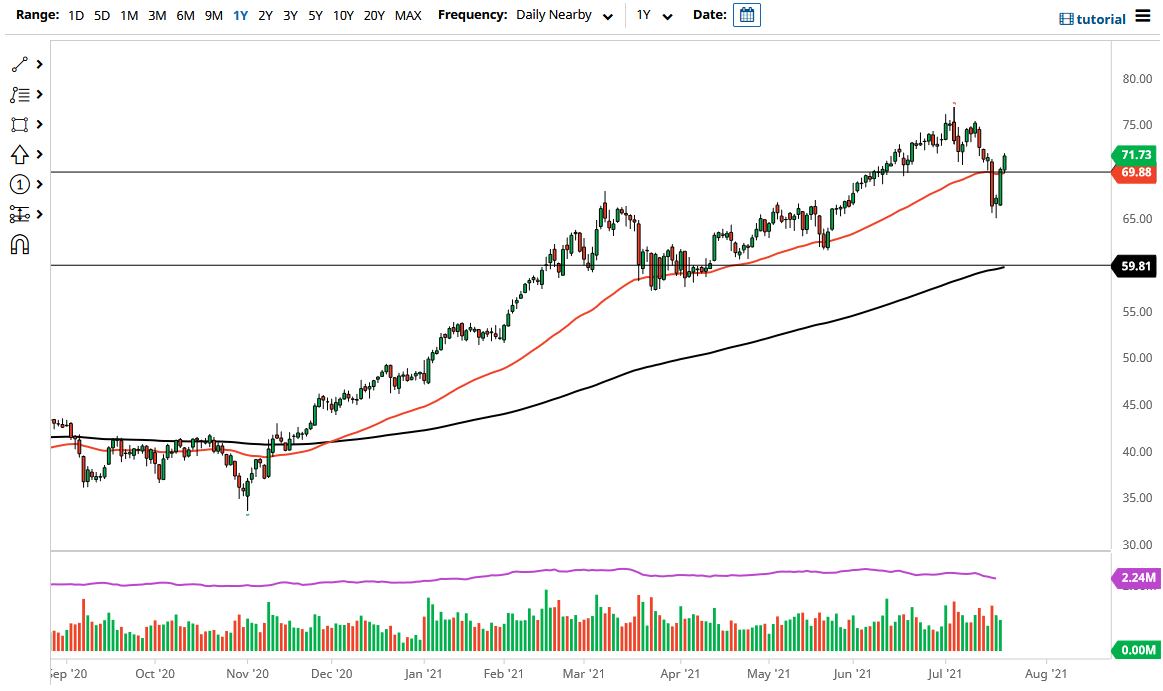
Task: Click the green 71.73 price label
Action: [x=1134, y=154]
